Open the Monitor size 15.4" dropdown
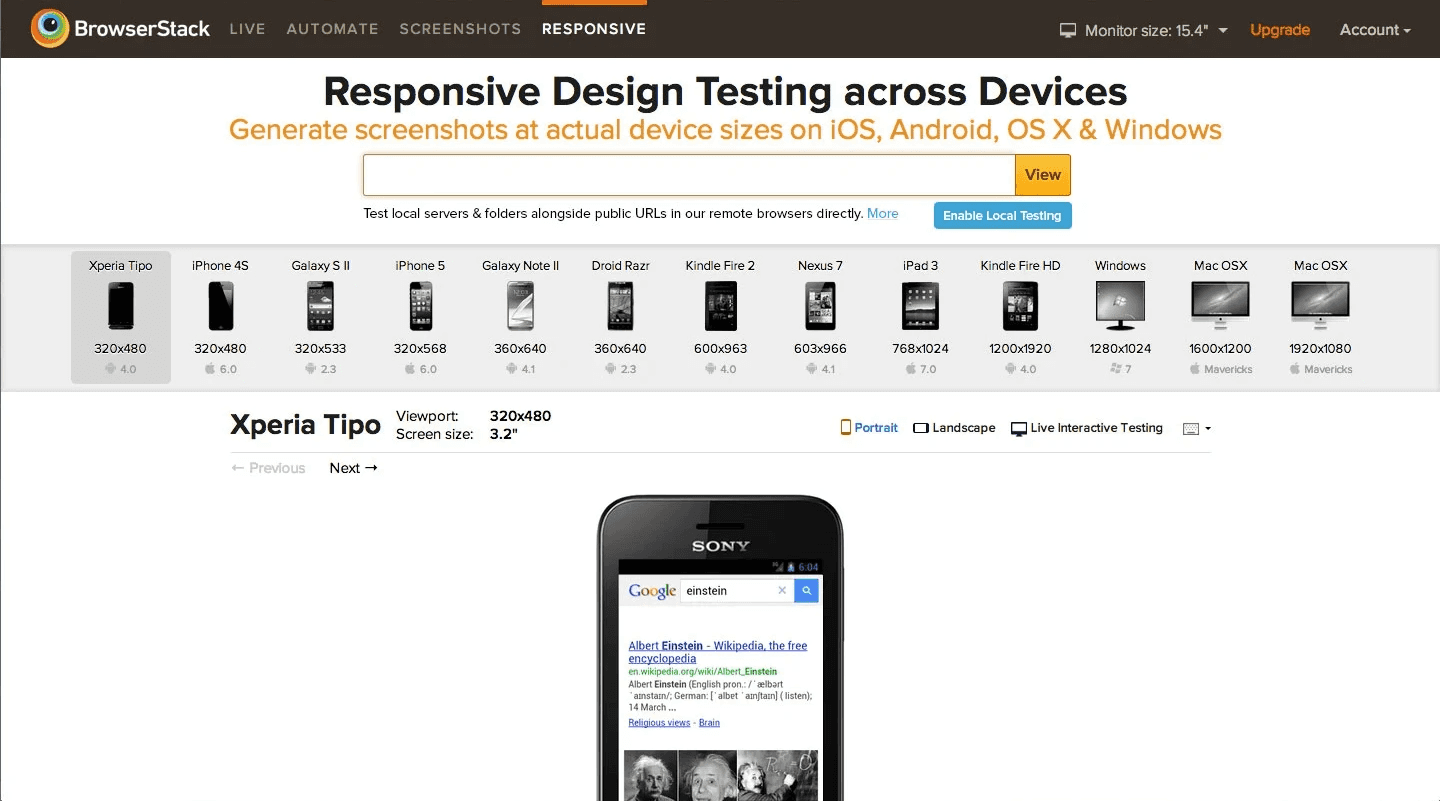Image resolution: width=1440 pixels, height=801 pixels. tap(1144, 31)
